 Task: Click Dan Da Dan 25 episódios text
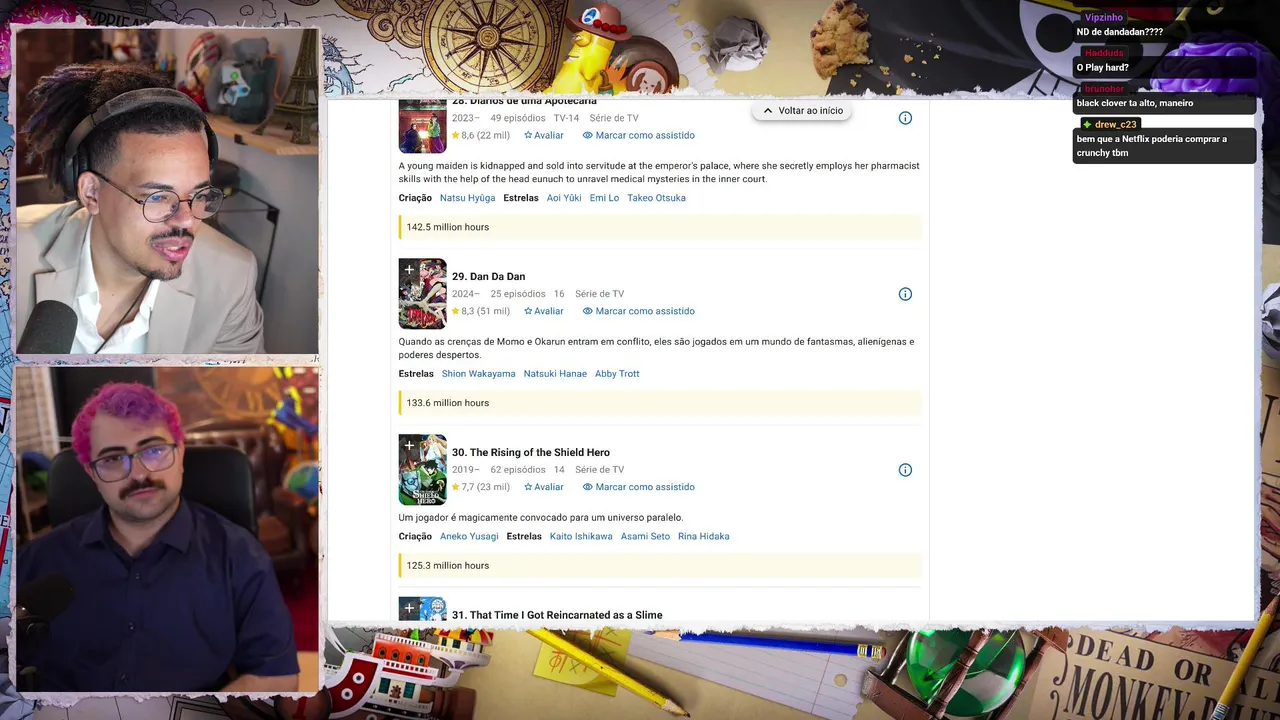pos(518,294)
